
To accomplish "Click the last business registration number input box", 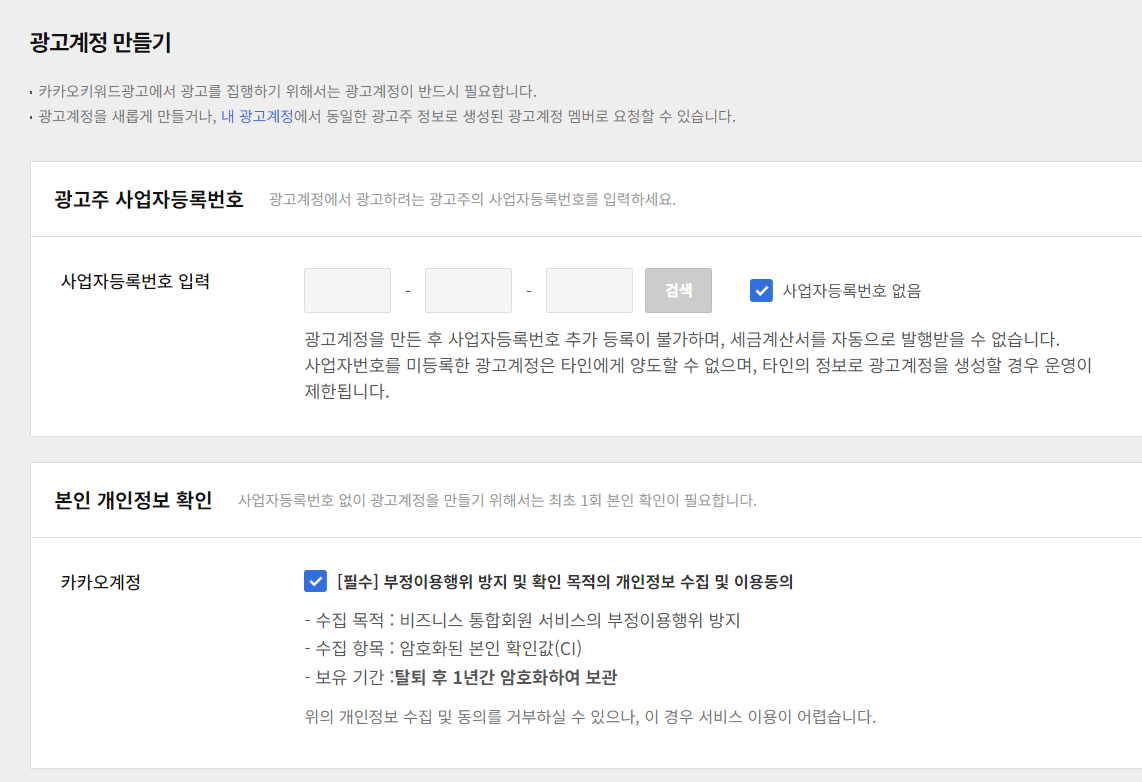I will pyautogui.click(x=589, y=290).
